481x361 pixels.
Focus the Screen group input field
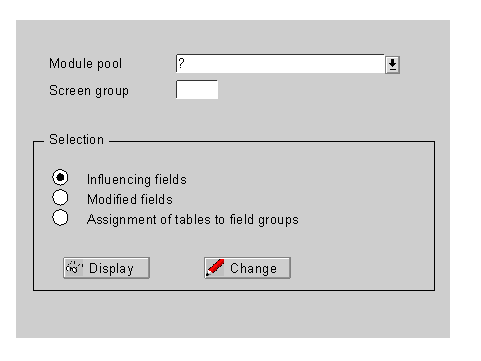pyautogui.click(x=197, y=89)
